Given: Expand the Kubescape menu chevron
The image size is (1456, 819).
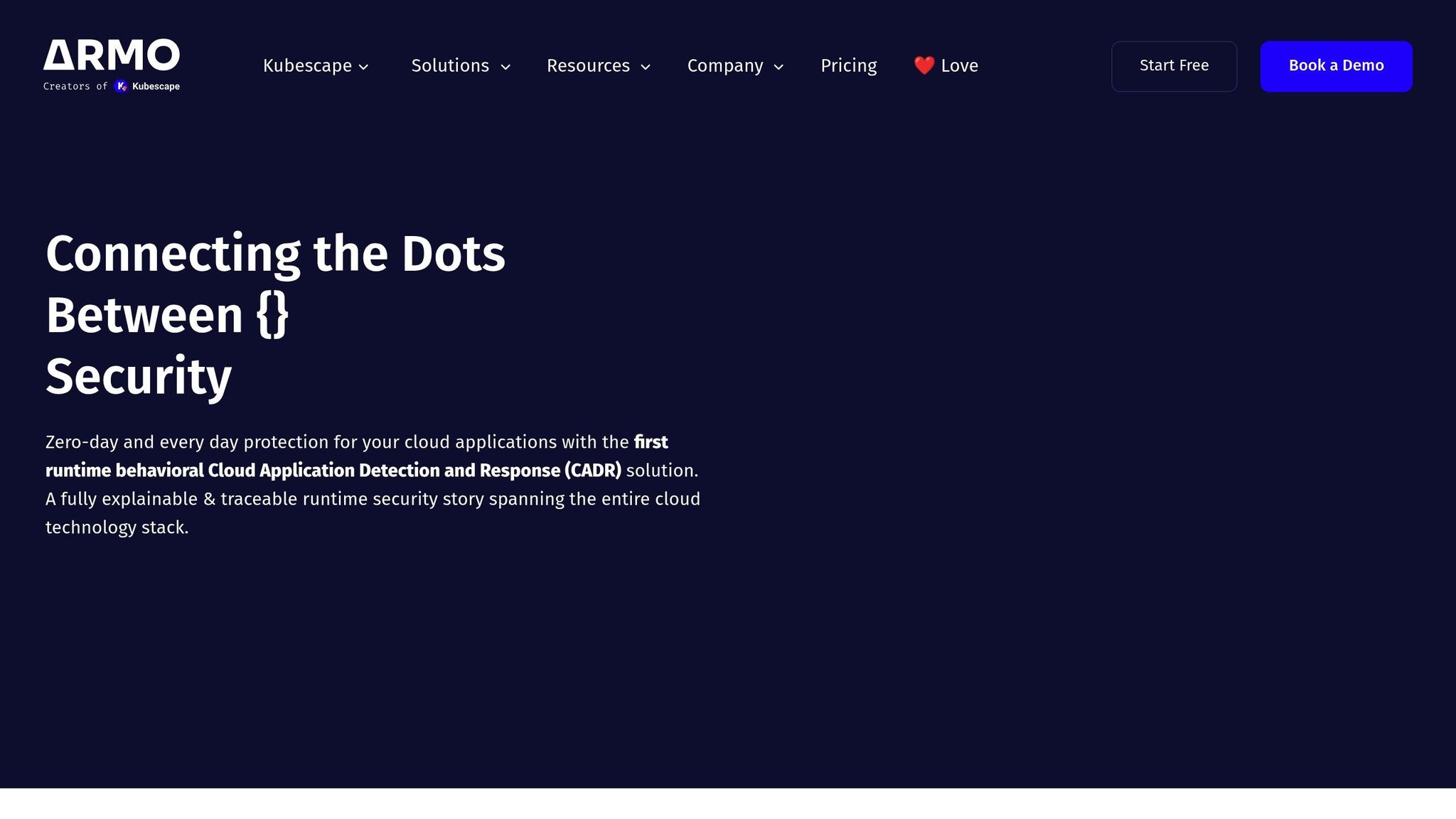Looking at the screenshot, I should pos(364,67).
